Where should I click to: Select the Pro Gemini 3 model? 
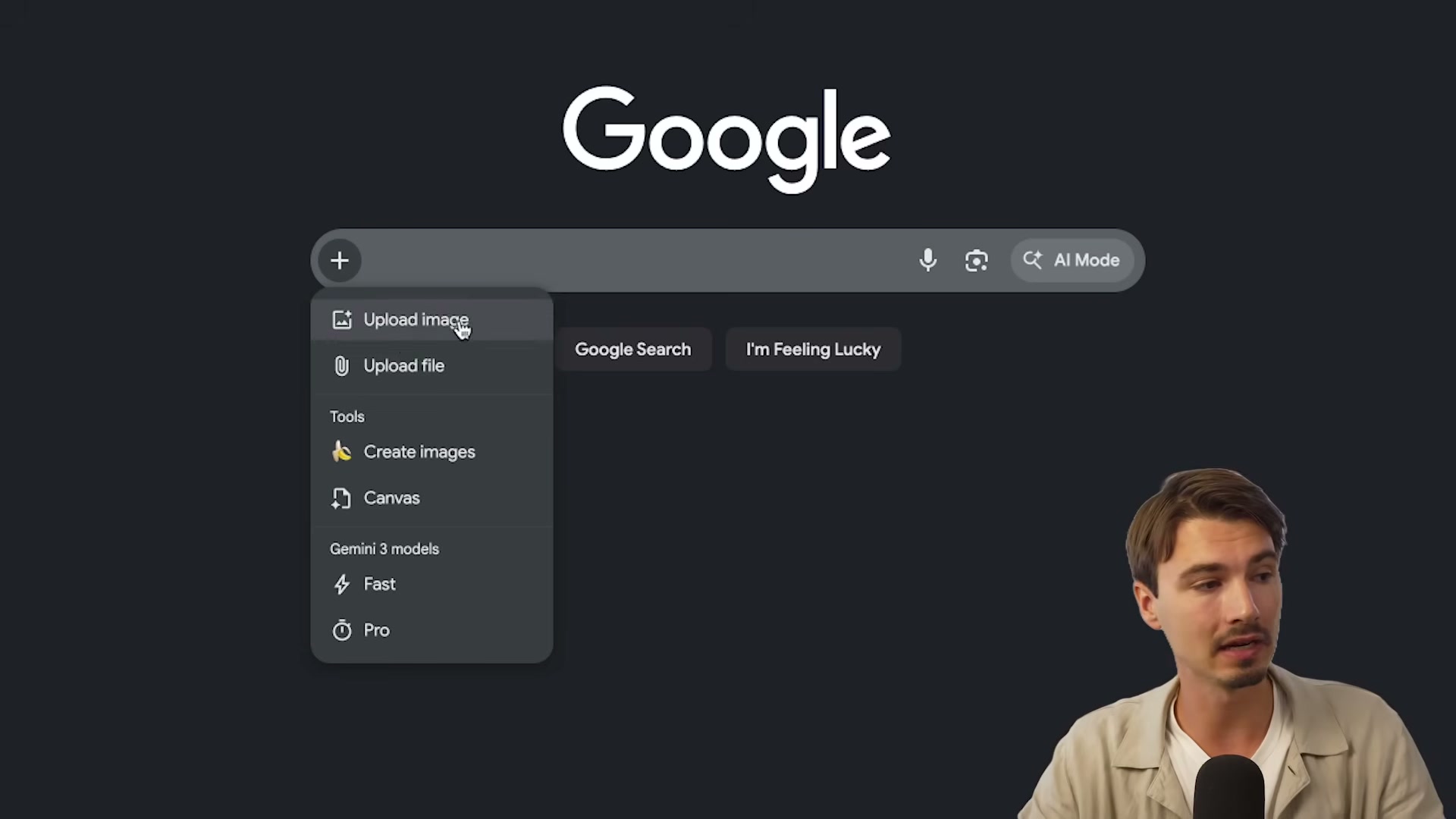[431, 630]
